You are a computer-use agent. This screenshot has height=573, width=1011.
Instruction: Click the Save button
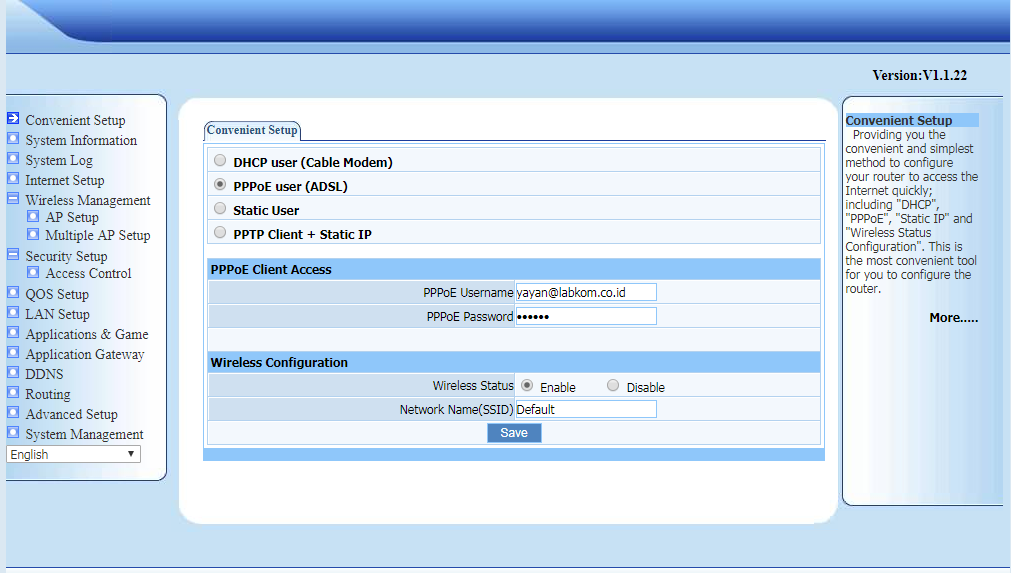[x=514, y=433]
